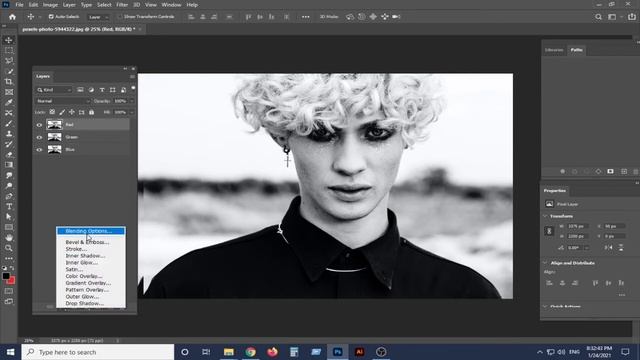Click Load path as selection icon in Paths panel
Image resolution: width=640 pixels, height=360 pixels.
click(587, 172)
